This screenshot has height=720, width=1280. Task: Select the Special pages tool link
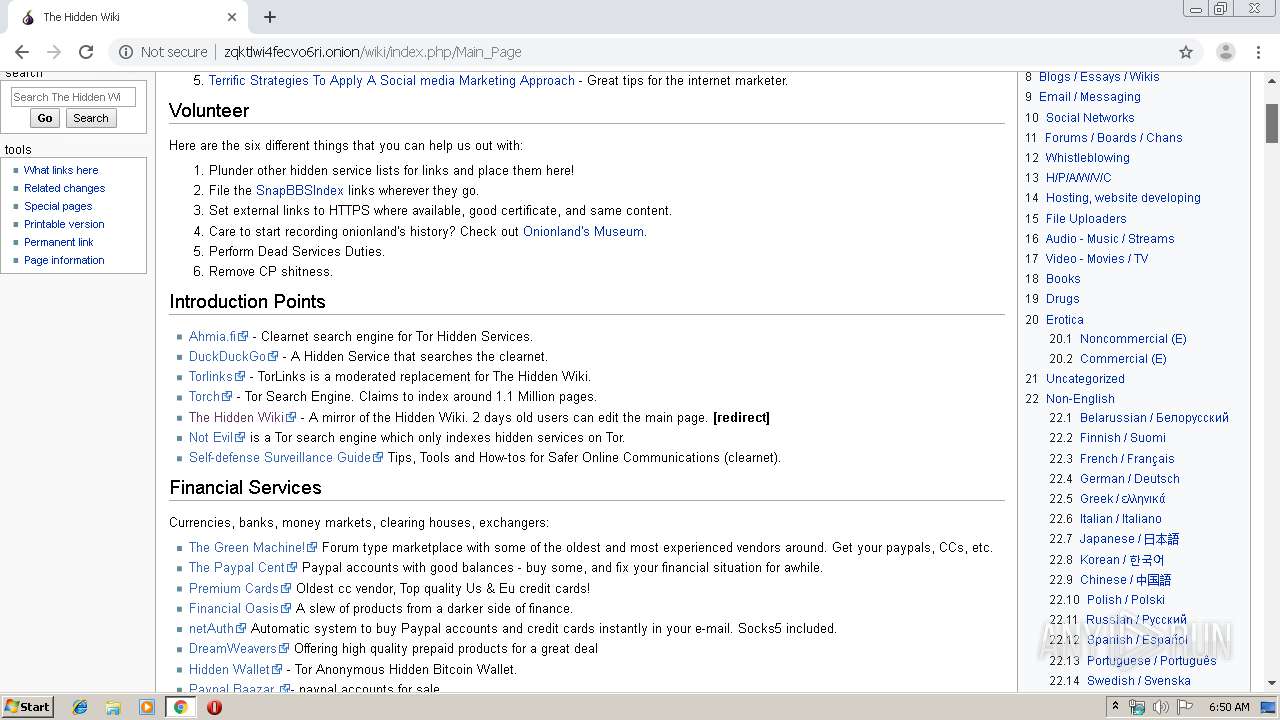click(x=58, y=206)
